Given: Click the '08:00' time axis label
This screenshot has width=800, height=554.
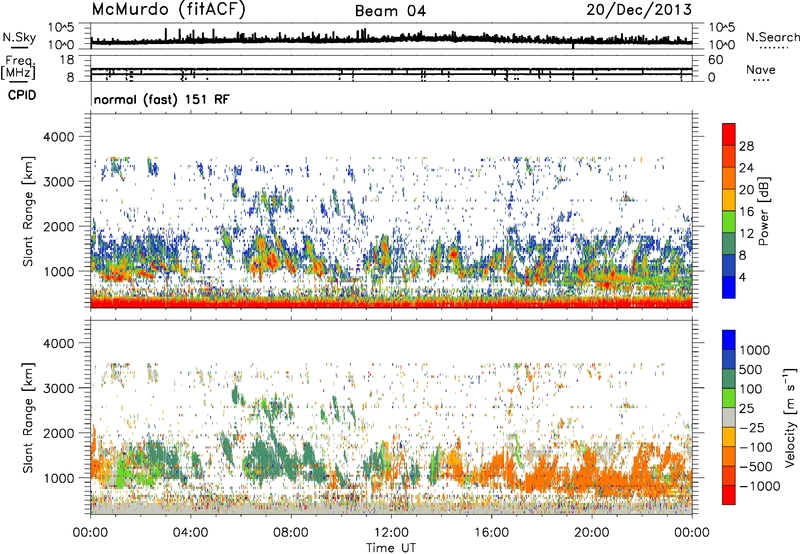Looking at the screenshot, I should (x=291, y=533).
